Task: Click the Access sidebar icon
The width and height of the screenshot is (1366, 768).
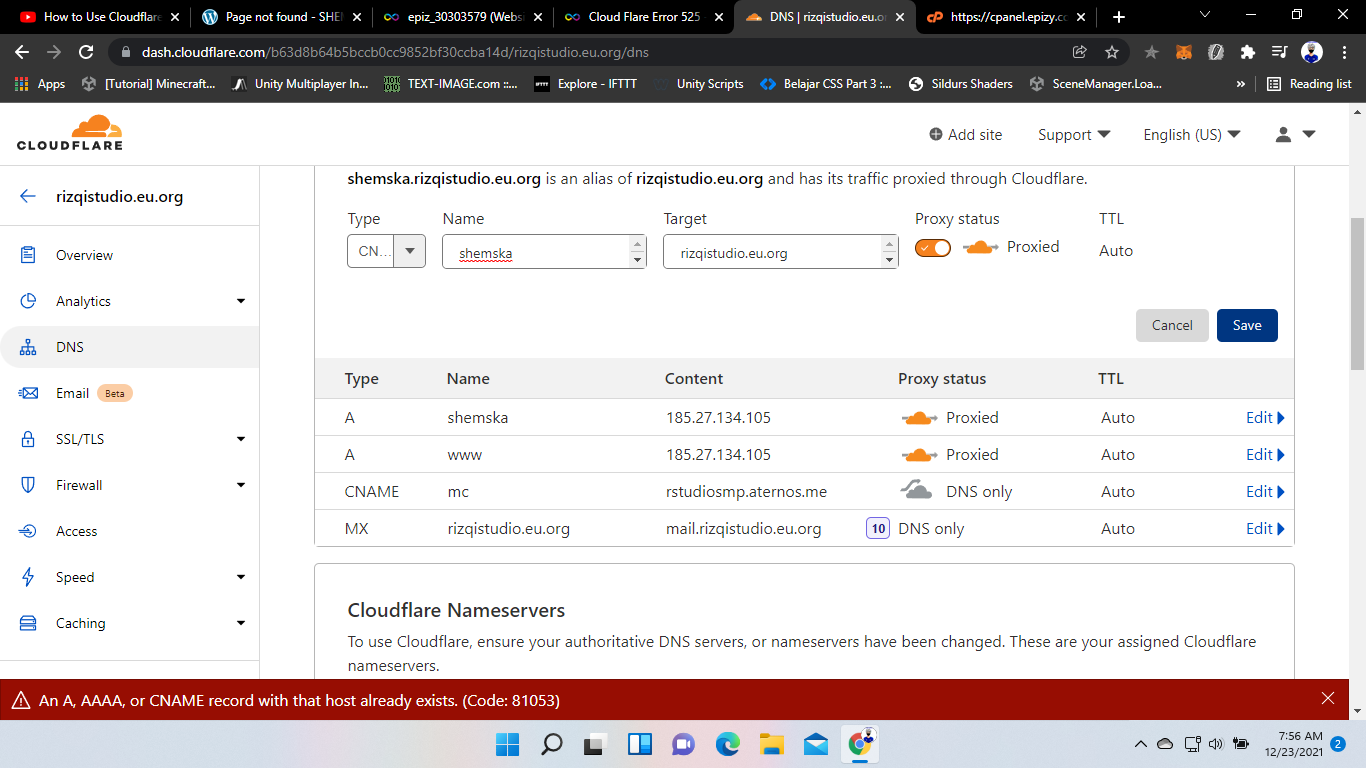Action: 28,531
